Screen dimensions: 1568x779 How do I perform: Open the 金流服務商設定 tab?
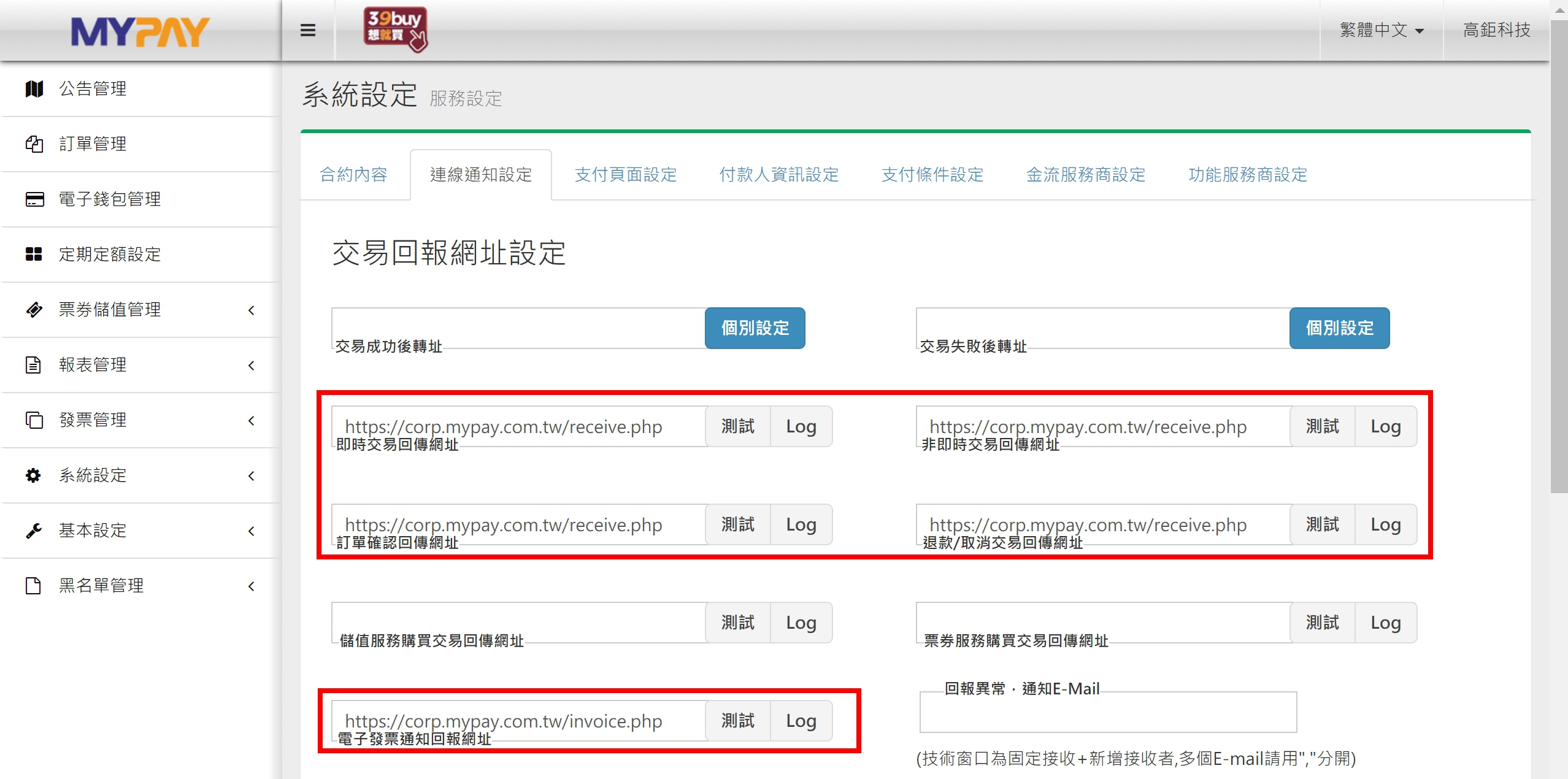(1085, 175)
